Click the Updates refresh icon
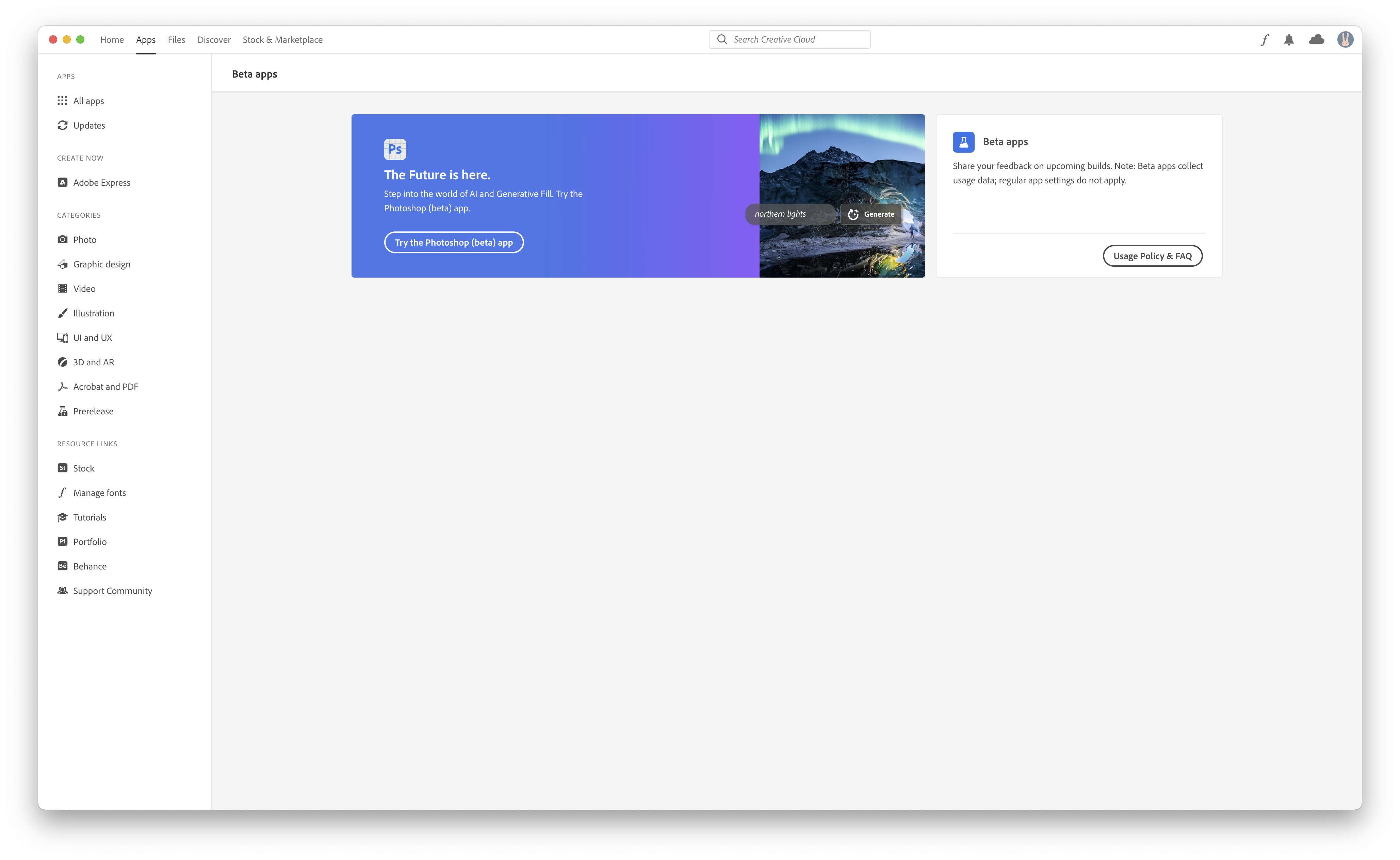 (63, 125)
